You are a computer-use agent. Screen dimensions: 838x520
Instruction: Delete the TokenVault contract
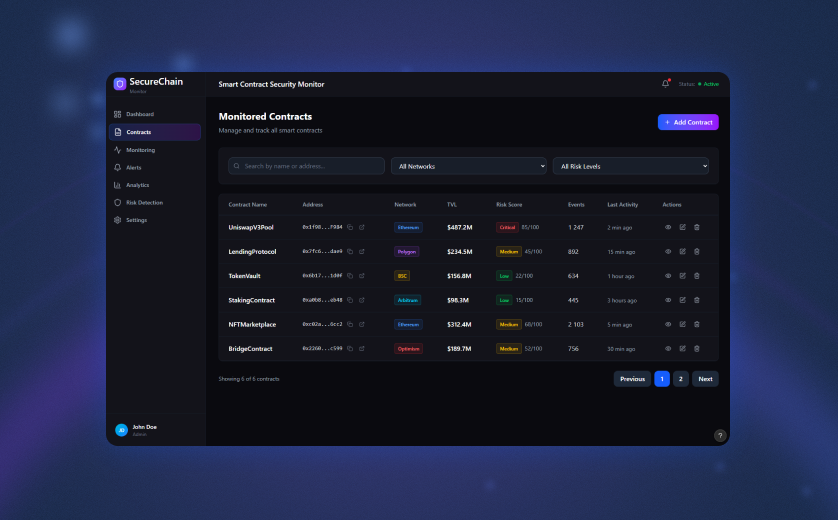tap(697, 276)
